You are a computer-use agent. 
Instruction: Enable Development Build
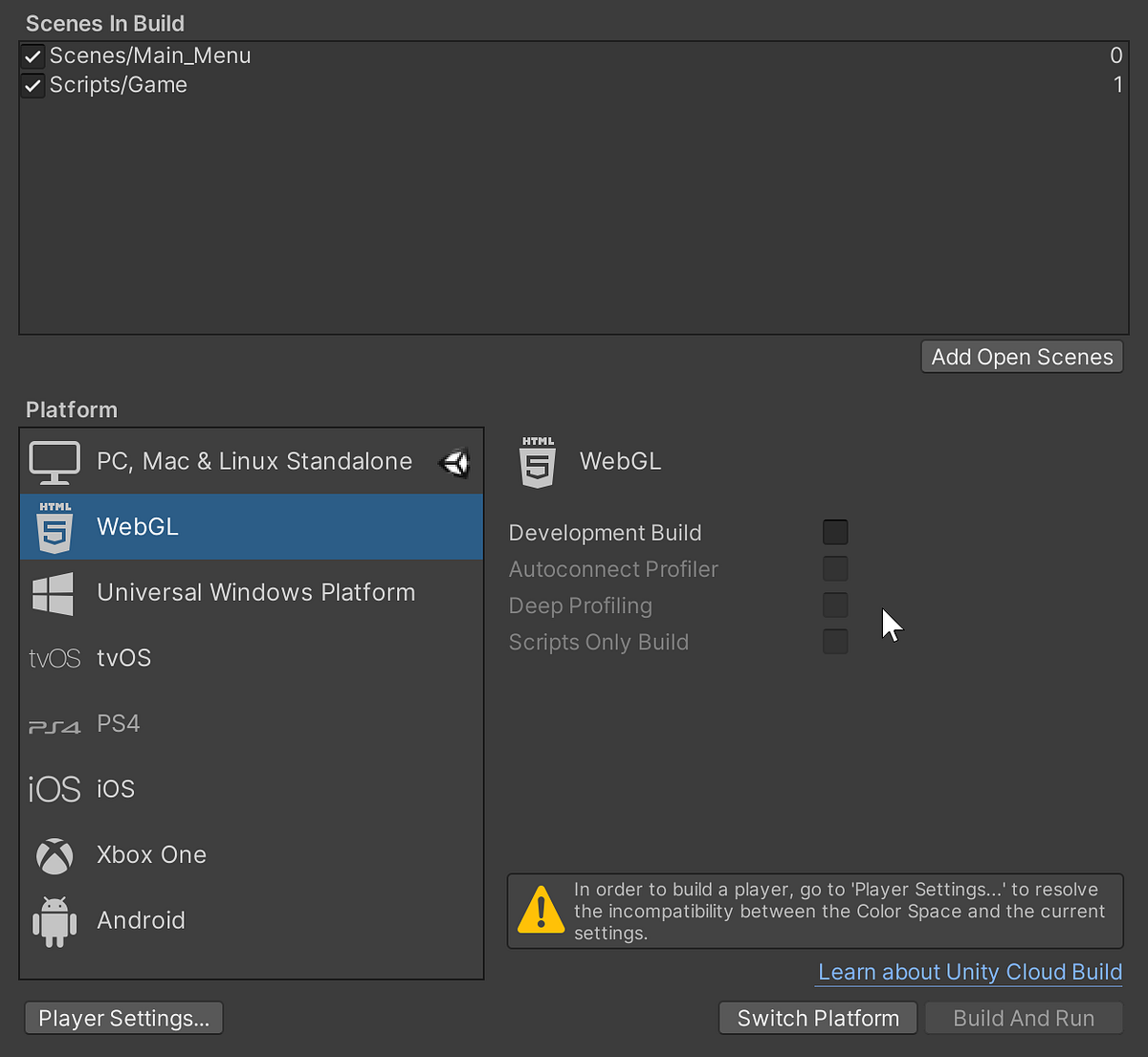(x=834, y=532)
